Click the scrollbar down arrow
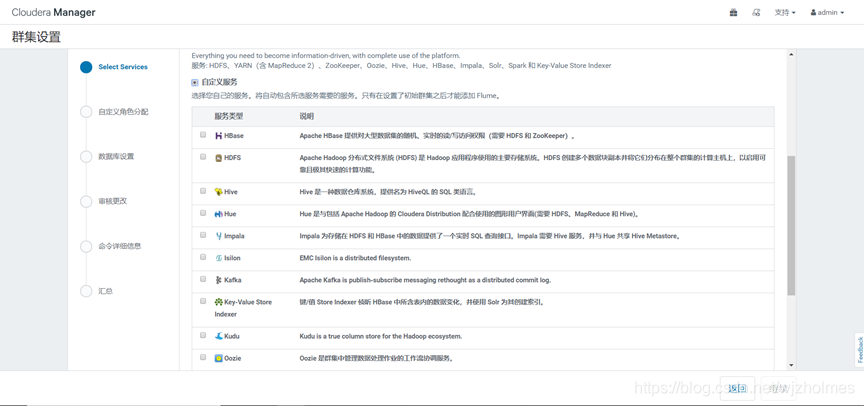 click(x=791, y=365)
